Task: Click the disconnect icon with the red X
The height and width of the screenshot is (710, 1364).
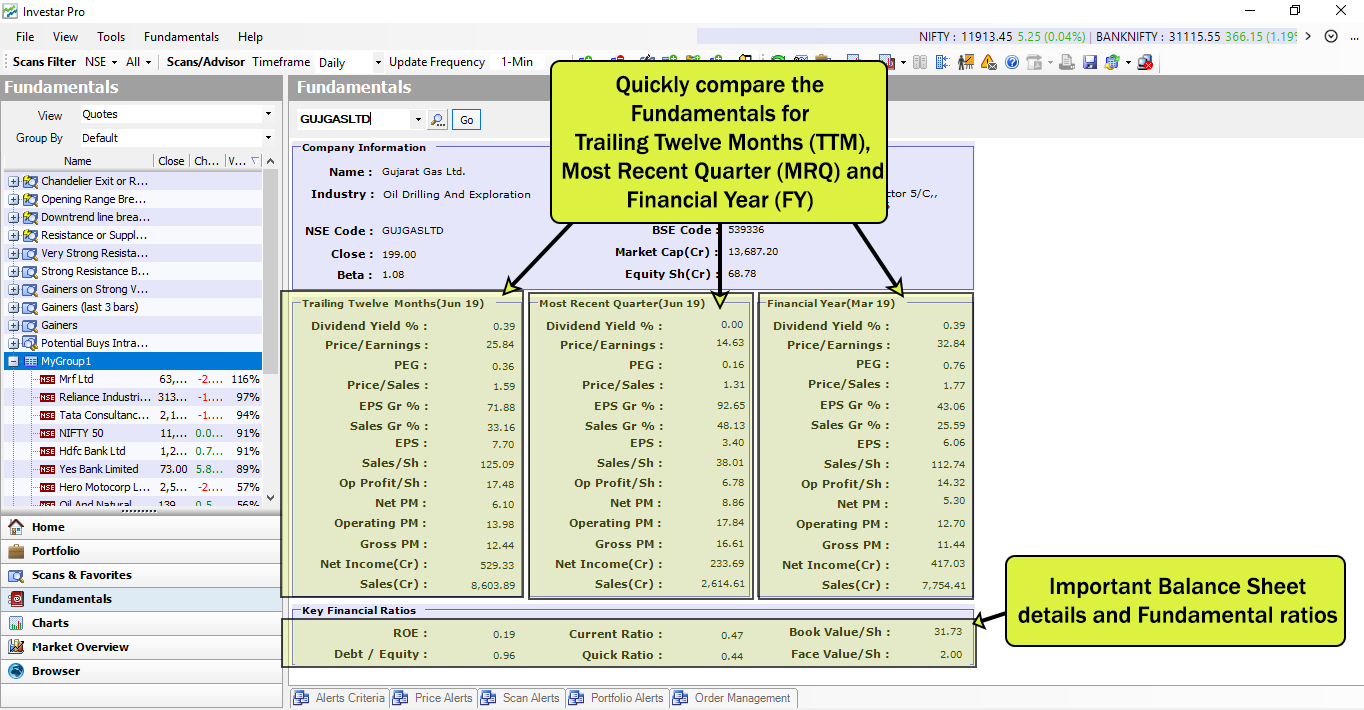Action: coord(1145,62)
